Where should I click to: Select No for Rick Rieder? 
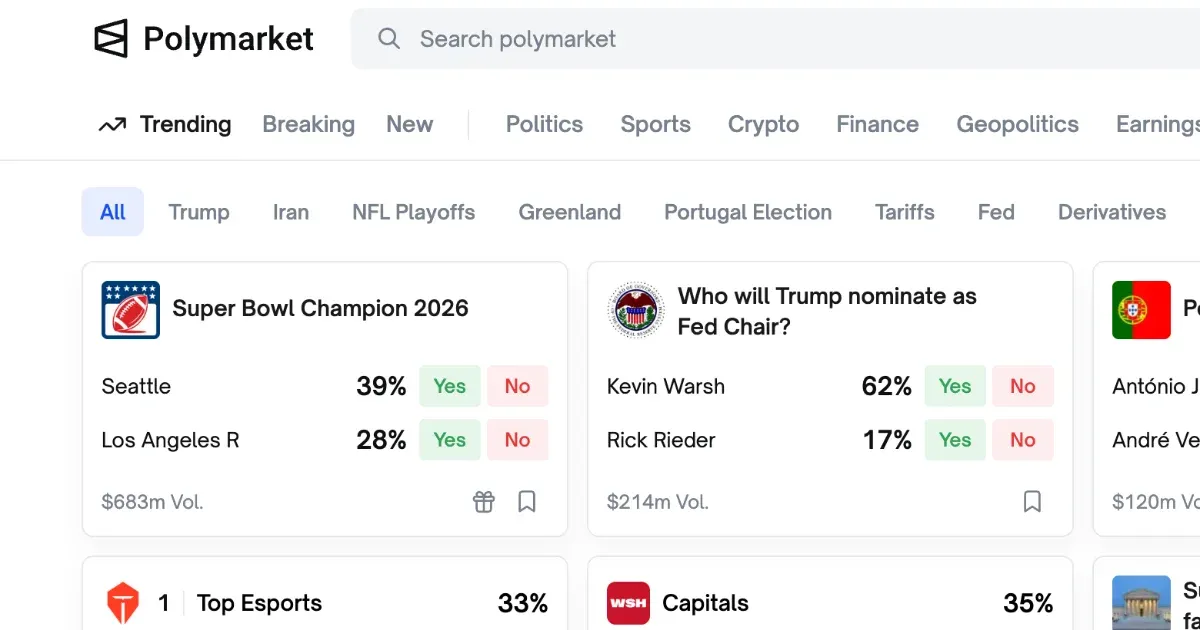click(x=1022, y=440)
